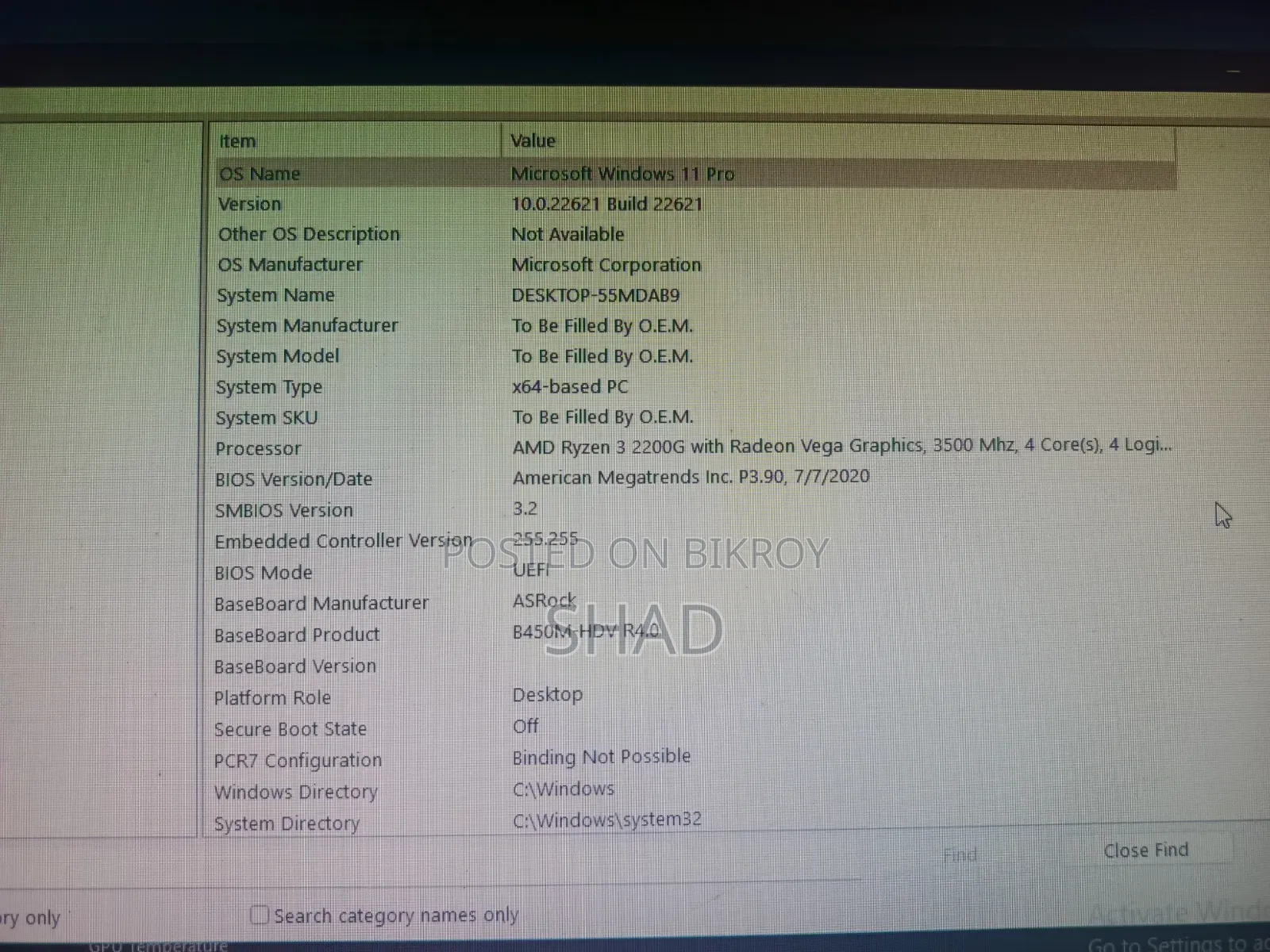Screen dimensions: 1270x952
Task: Click the AMD Ryzen 3 2200G value
Action: pyautogui.click(x=842, y=446)
